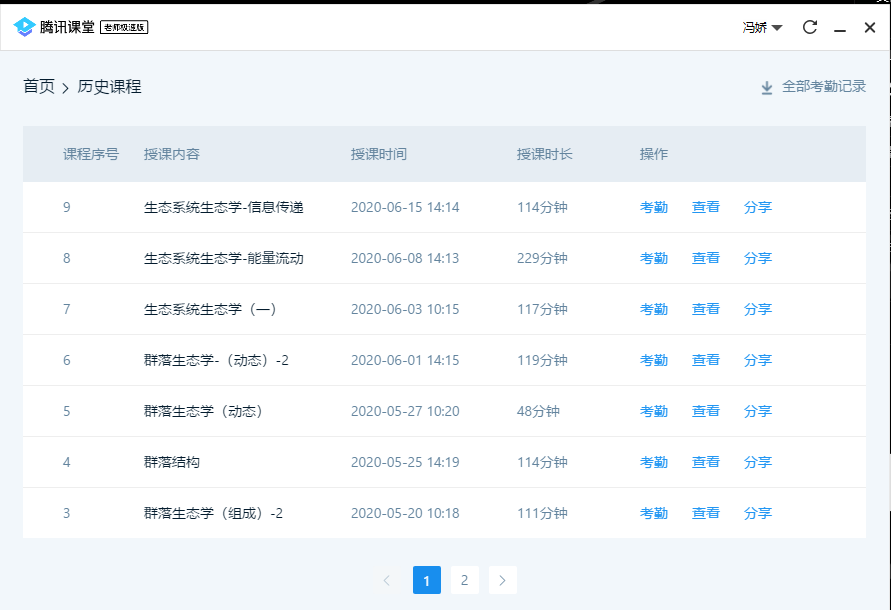This screenshot has width=891, height=610.
Task: Share course 4 群落结构
Action: coord(757,462)
